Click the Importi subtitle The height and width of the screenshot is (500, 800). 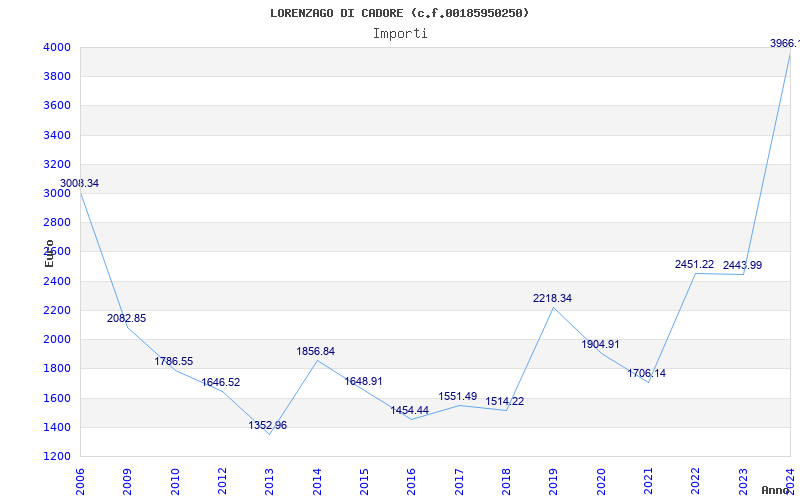400,34
